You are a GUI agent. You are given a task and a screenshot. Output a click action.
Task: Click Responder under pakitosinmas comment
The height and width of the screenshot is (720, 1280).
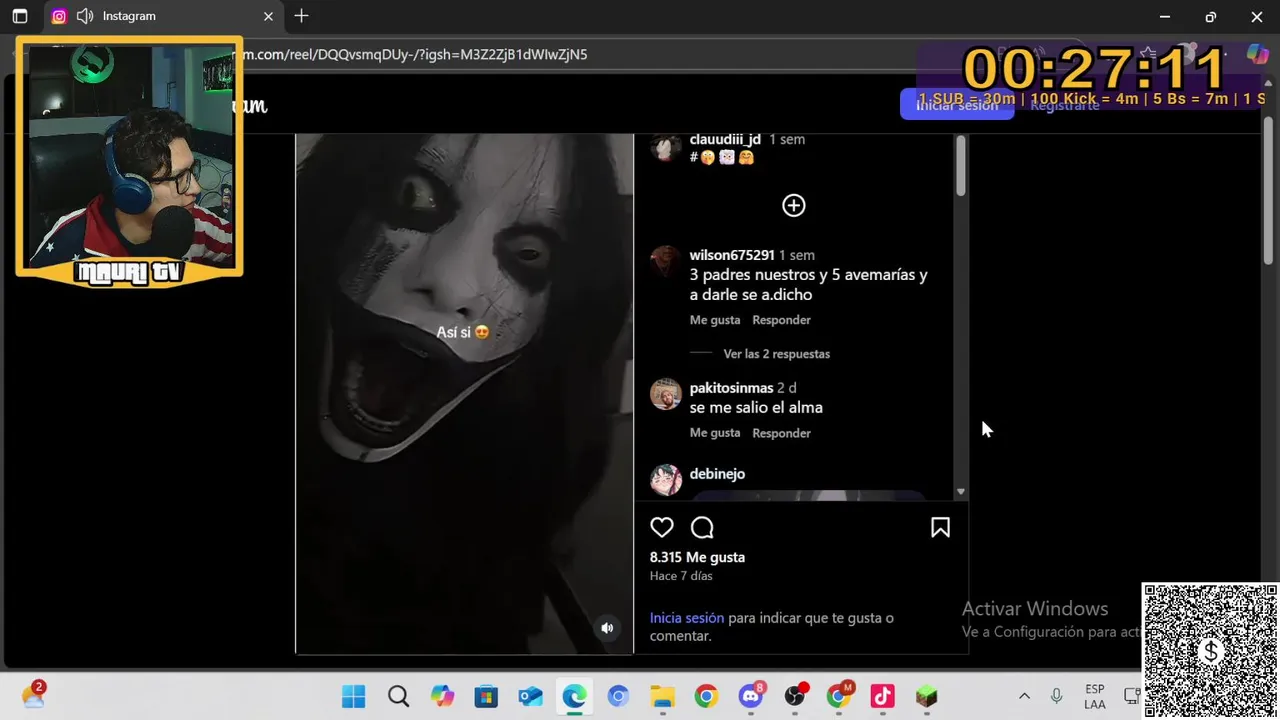tap(781, 433)
